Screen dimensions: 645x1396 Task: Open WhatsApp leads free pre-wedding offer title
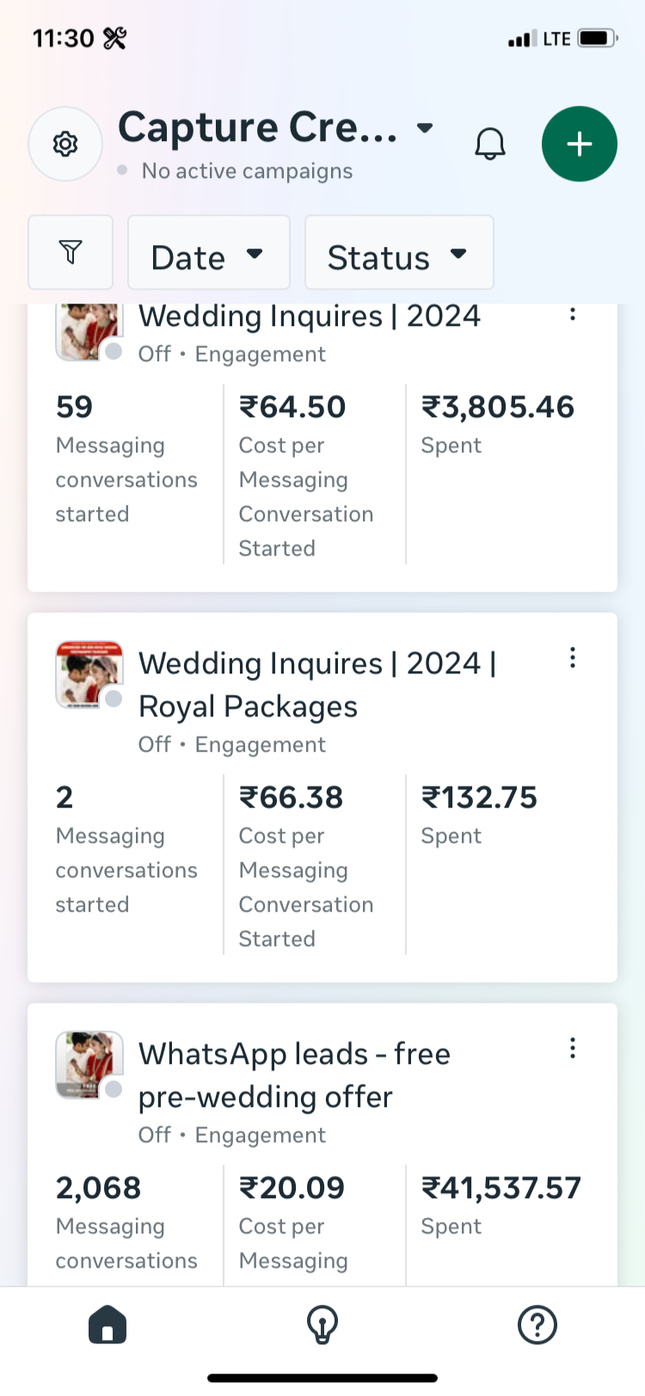294,1075
